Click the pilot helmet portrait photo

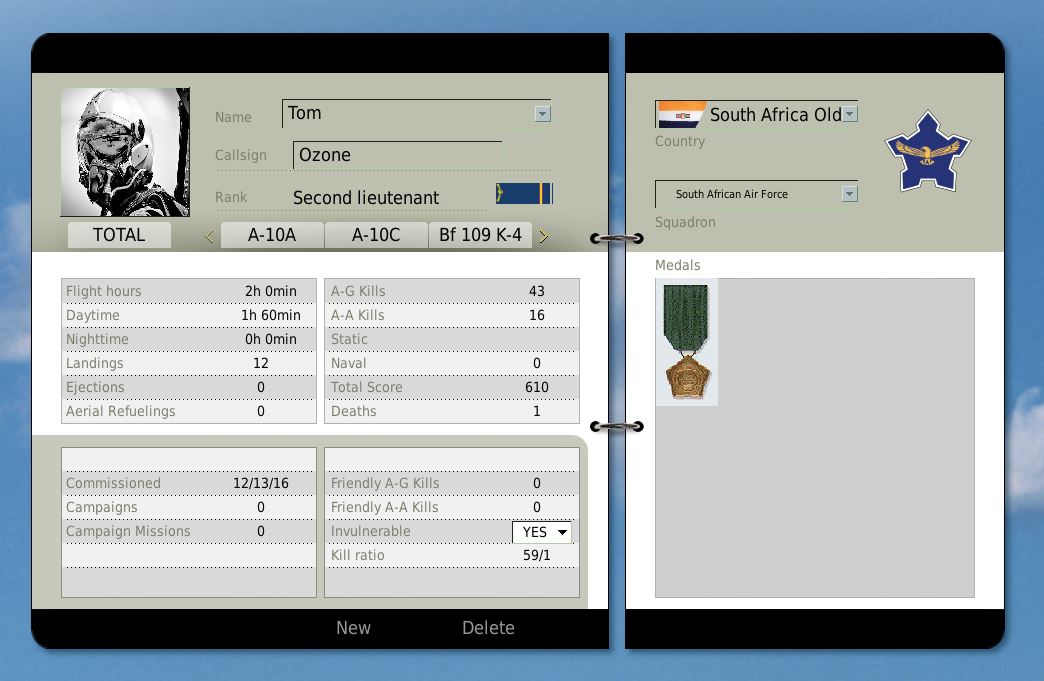point(125,152)
